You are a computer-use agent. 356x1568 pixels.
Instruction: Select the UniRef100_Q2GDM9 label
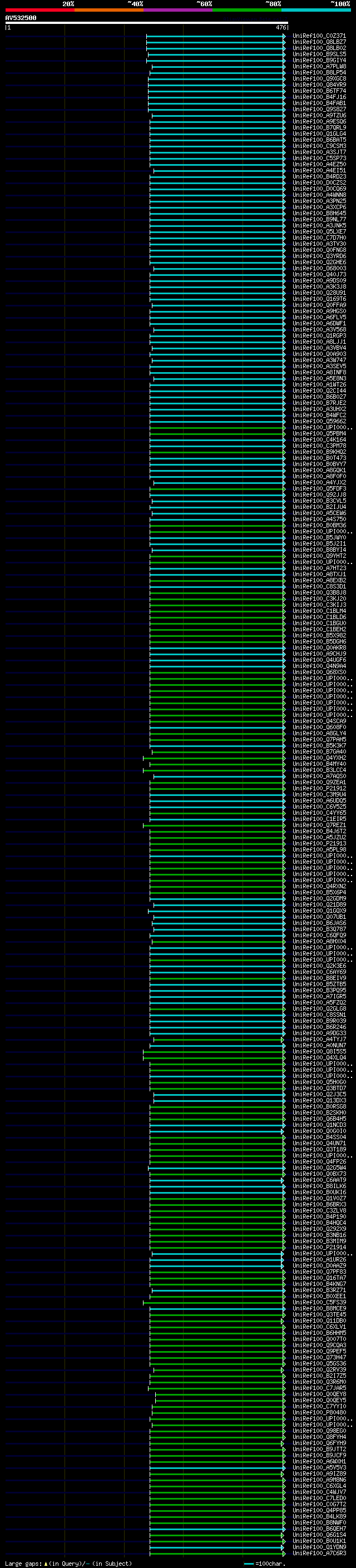click(x=319, y=898)
